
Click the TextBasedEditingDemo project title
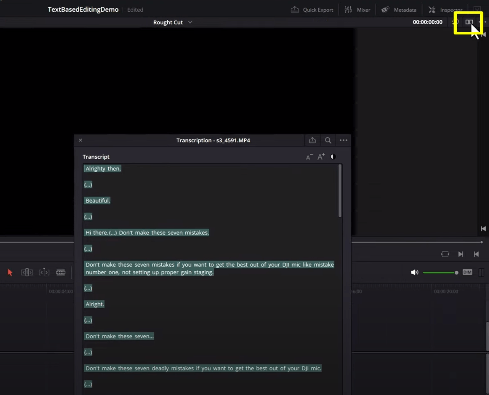pos(83,10)
